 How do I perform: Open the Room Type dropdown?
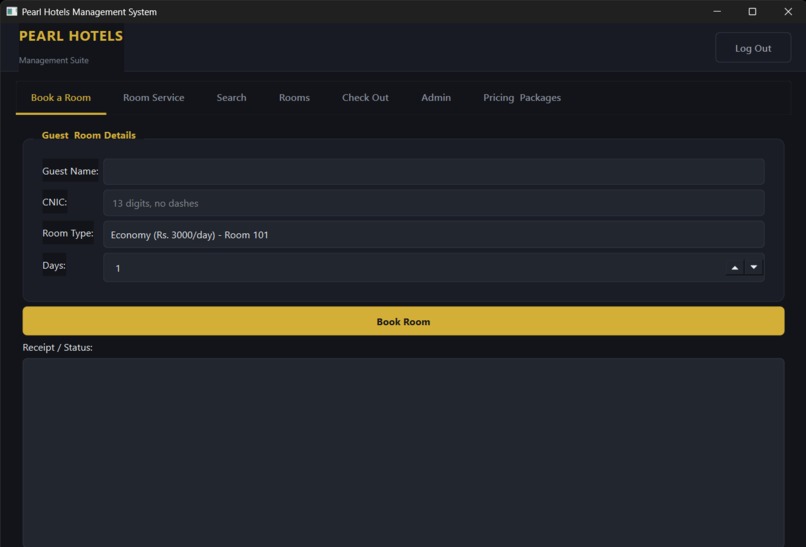click(433, 234)
